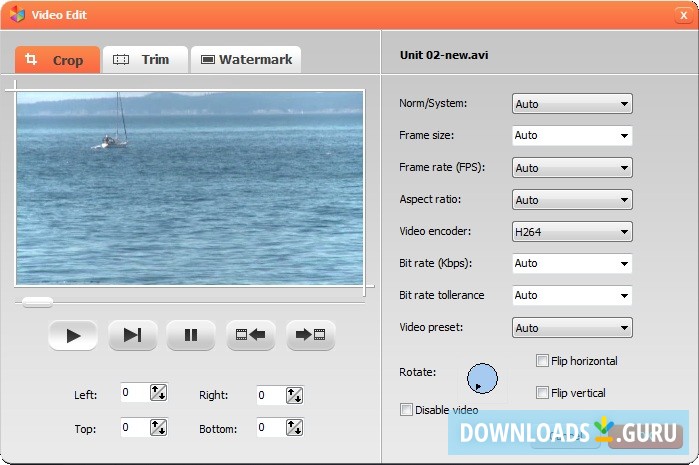Image resolution: width=699 pixels, height=465 pixels.
Task: Jump to previous clip marker button
Action: (251, 335)
